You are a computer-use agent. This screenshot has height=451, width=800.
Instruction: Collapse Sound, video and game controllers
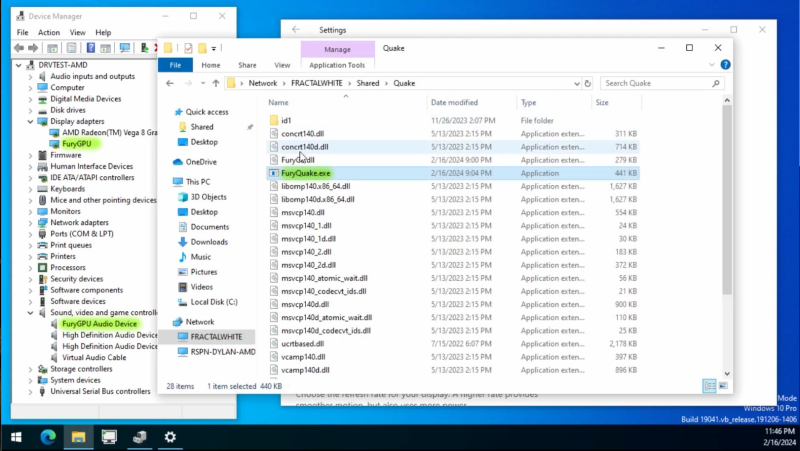click(30, 312)
